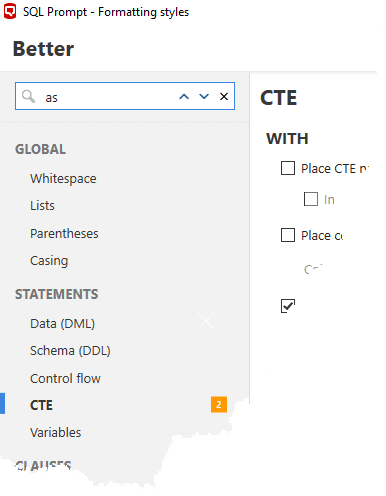
Task: Toggle the indented In checkbox
Action: coord(311,199)
